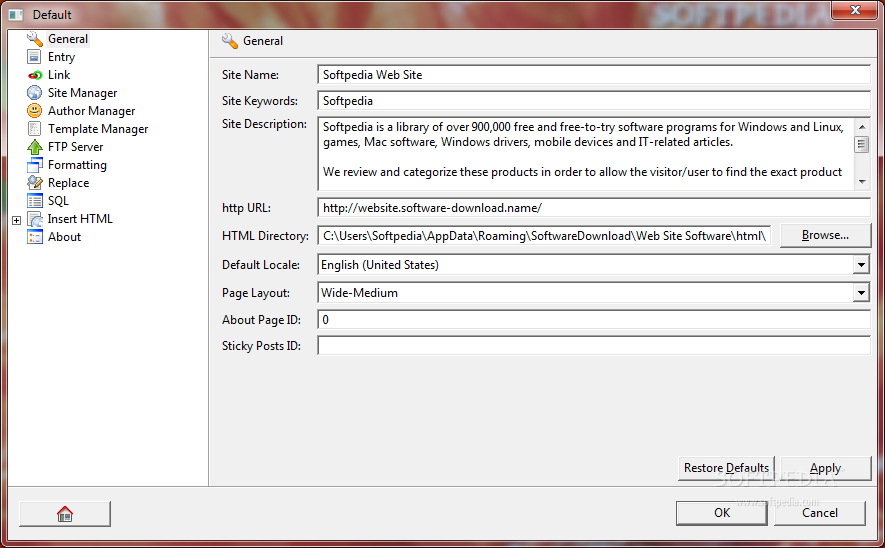The width and height of the screenshot is (885, 548).
Task: Open the Page Layout dropdown arrow
Action: [861, 292]
